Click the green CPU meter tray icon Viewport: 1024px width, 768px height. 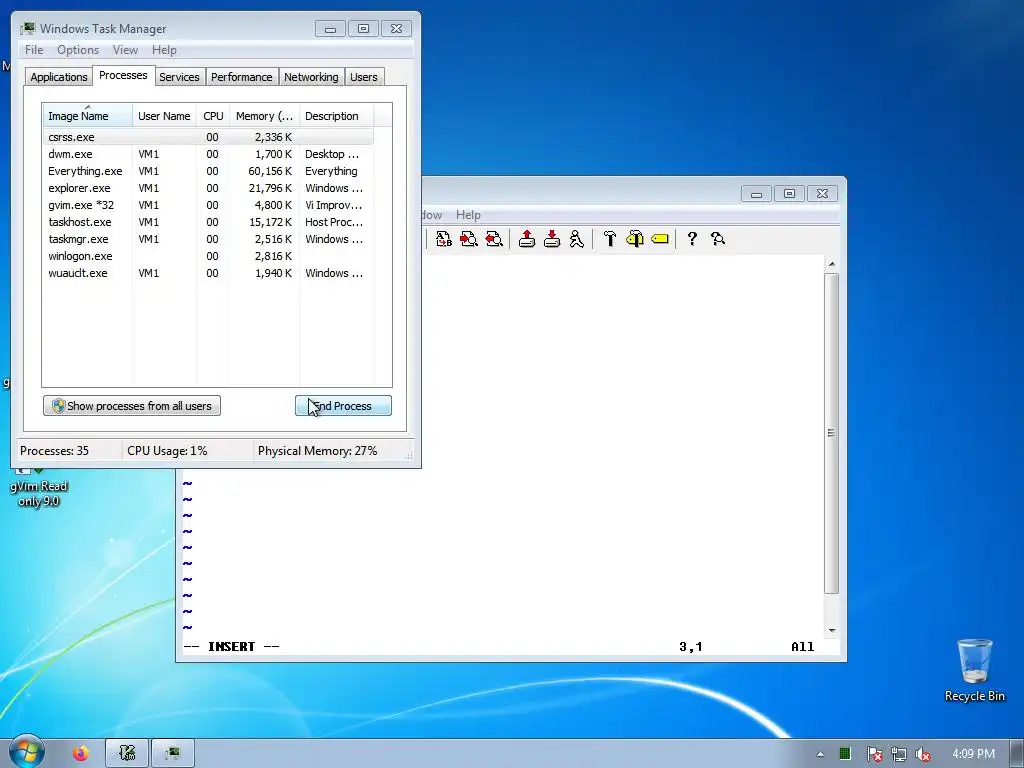pos(845,754)
